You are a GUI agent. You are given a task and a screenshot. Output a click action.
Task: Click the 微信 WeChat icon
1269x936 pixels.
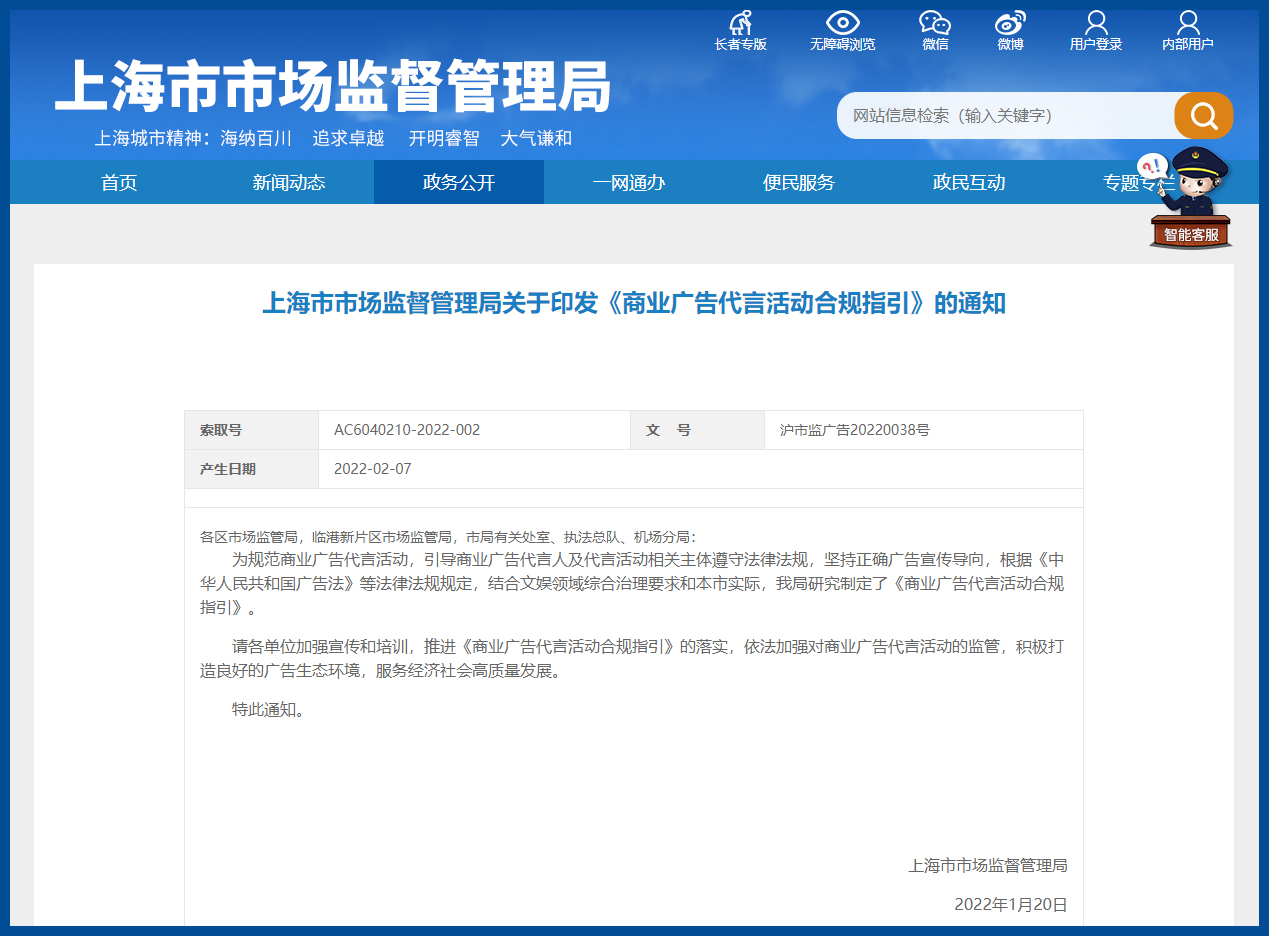[935, 23]
